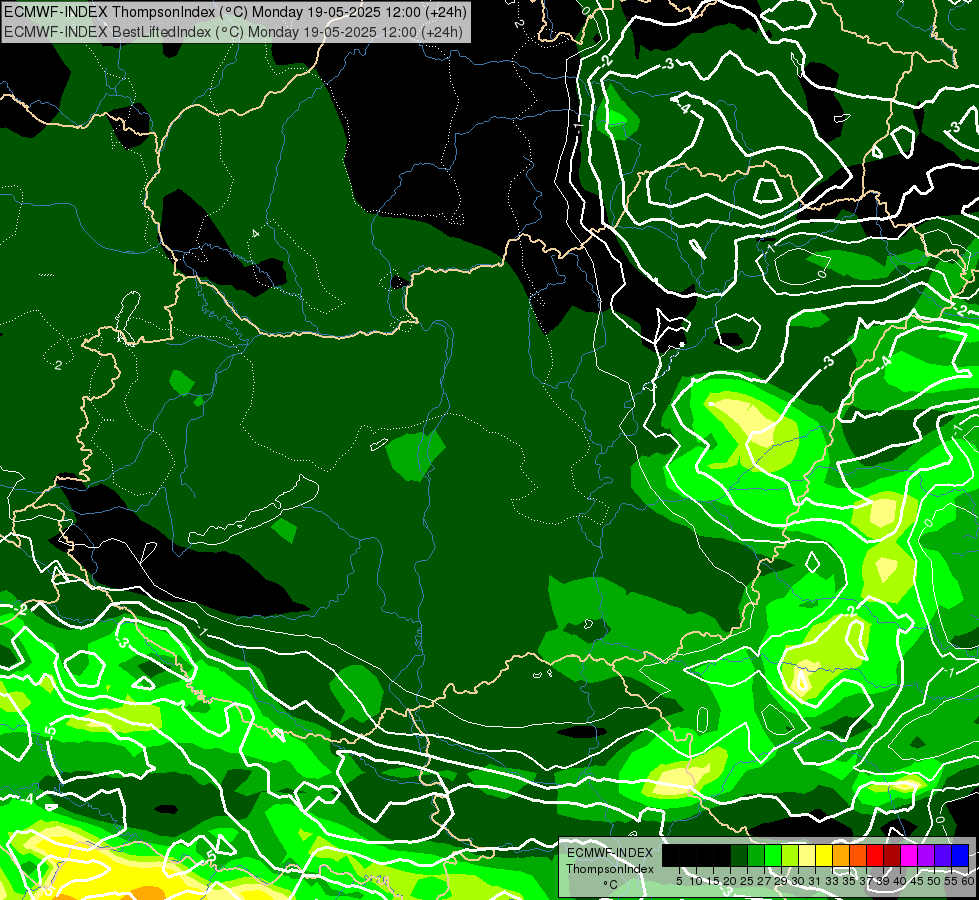This screenshot has height=900, width=979.
Task: Click the 'ThompsonIndex' label inside the legend box
Action: [610, 869]
